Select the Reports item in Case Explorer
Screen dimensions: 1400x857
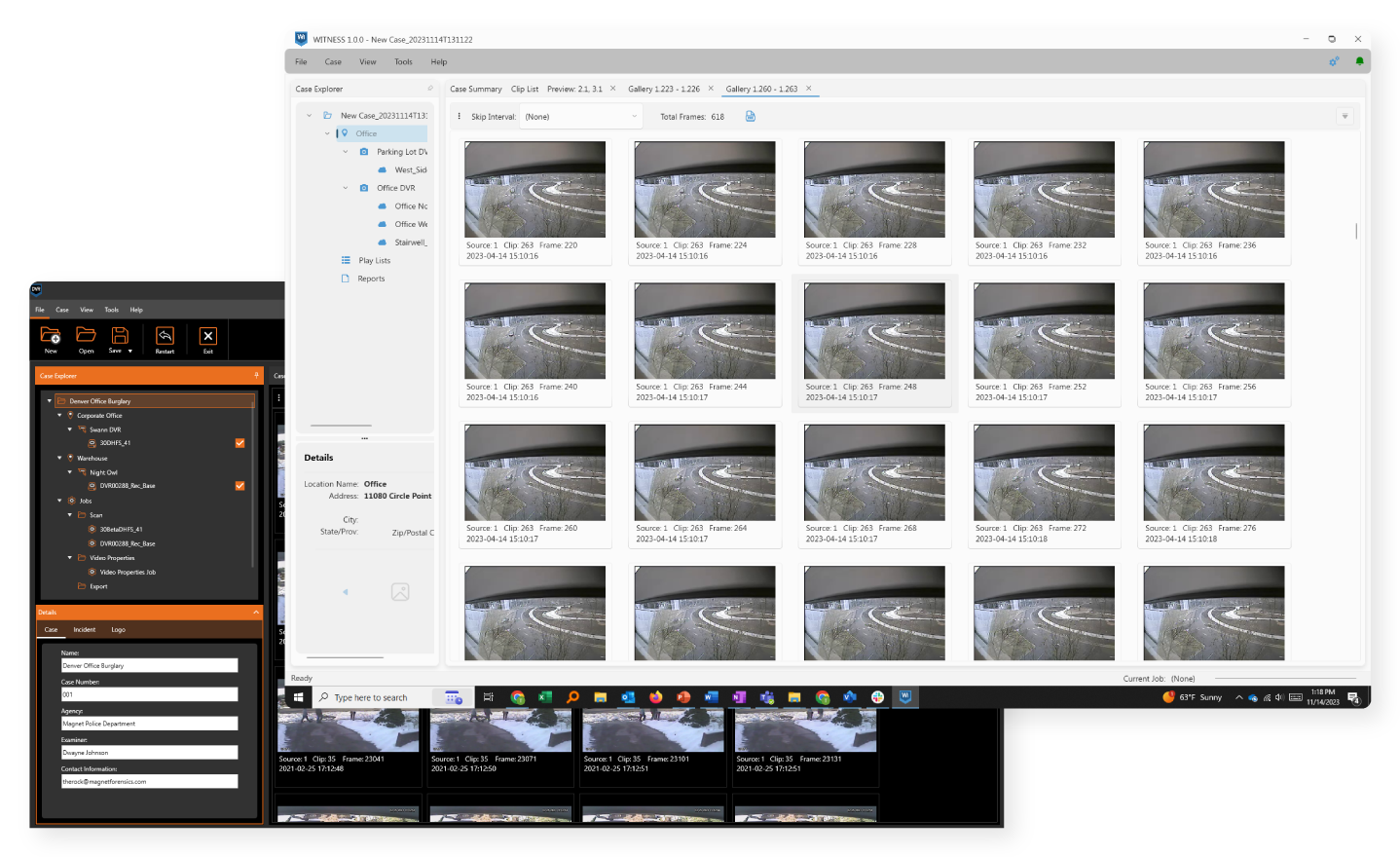(x=371, y=279)
